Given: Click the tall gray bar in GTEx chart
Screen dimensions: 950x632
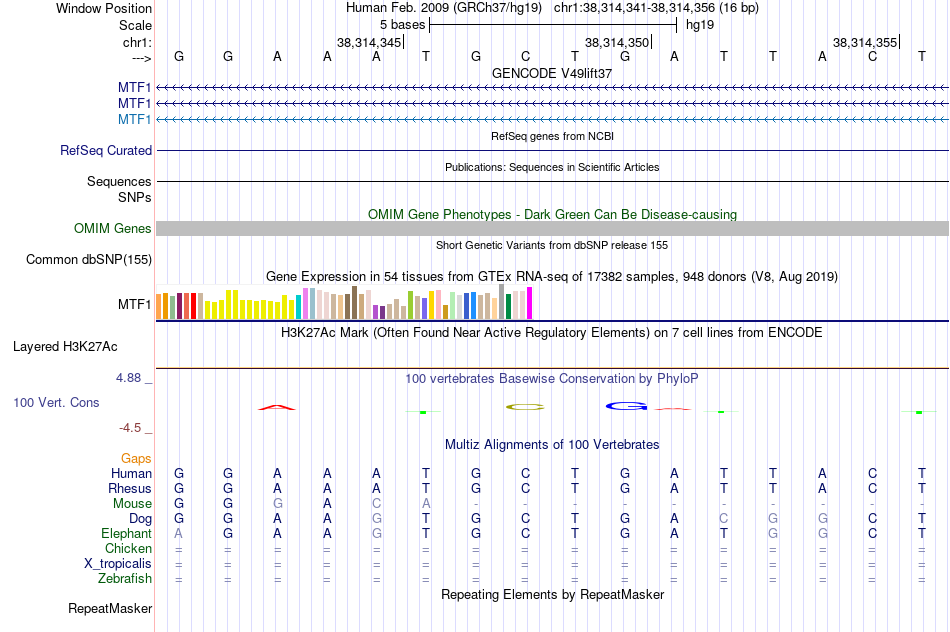Looking at the screenshot, I should click(x=502, y=302).
